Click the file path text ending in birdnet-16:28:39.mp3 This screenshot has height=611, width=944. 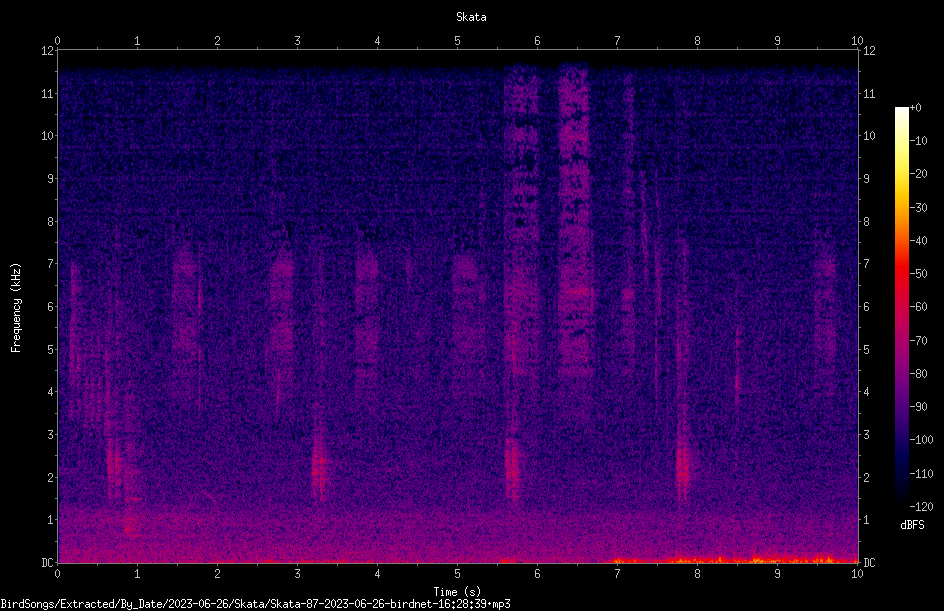[255, 604]
